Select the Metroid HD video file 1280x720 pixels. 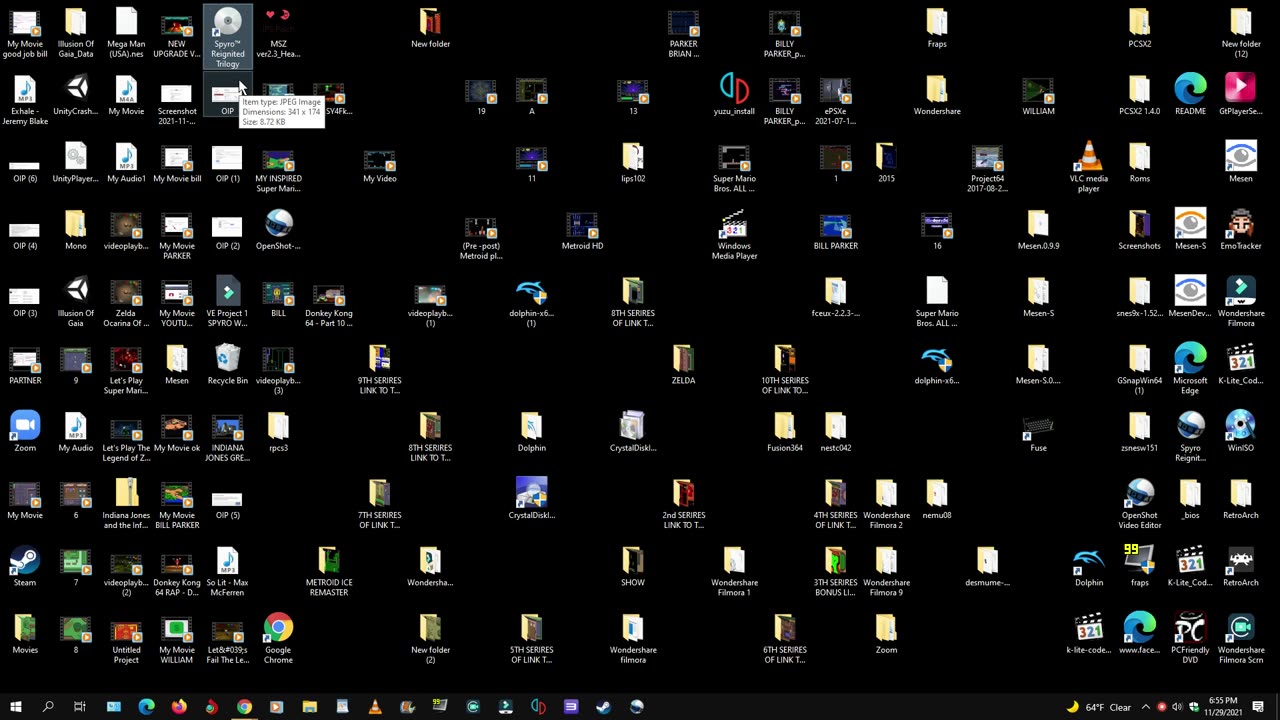(x=582, y=230)
